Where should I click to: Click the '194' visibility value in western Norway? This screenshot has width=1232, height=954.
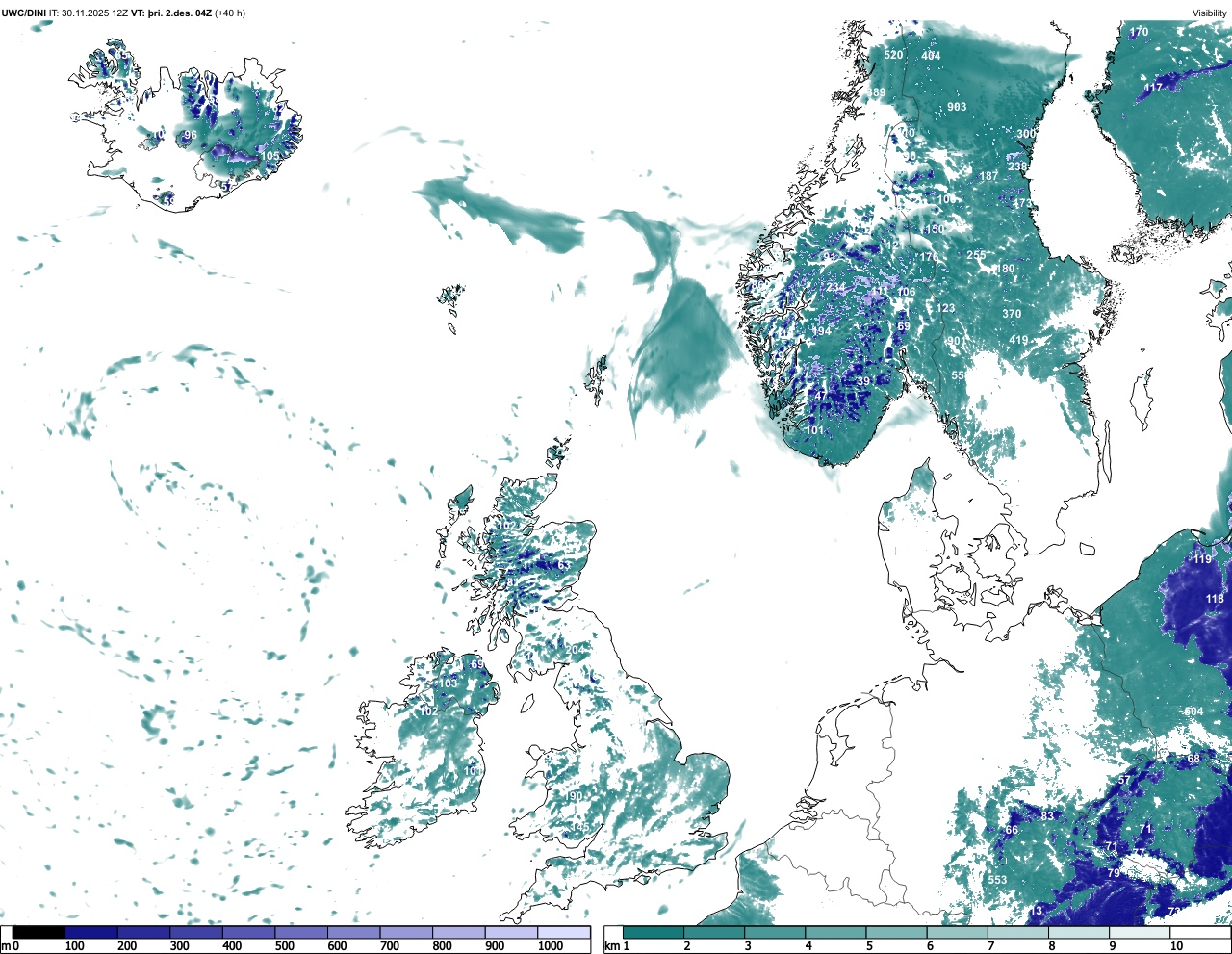pos(822,332)
